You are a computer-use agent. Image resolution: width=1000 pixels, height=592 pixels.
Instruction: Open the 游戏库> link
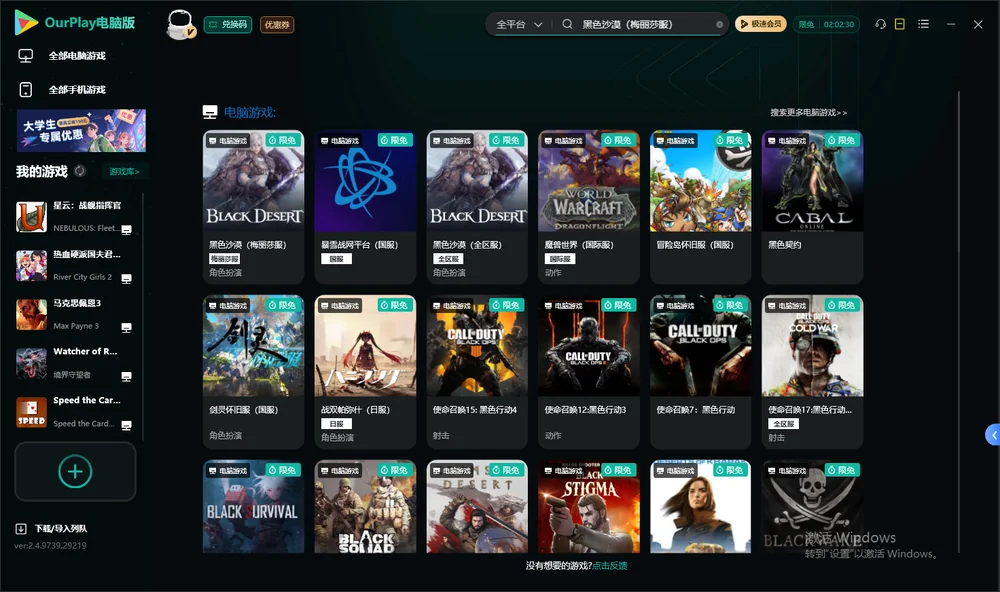click(124, 172)
